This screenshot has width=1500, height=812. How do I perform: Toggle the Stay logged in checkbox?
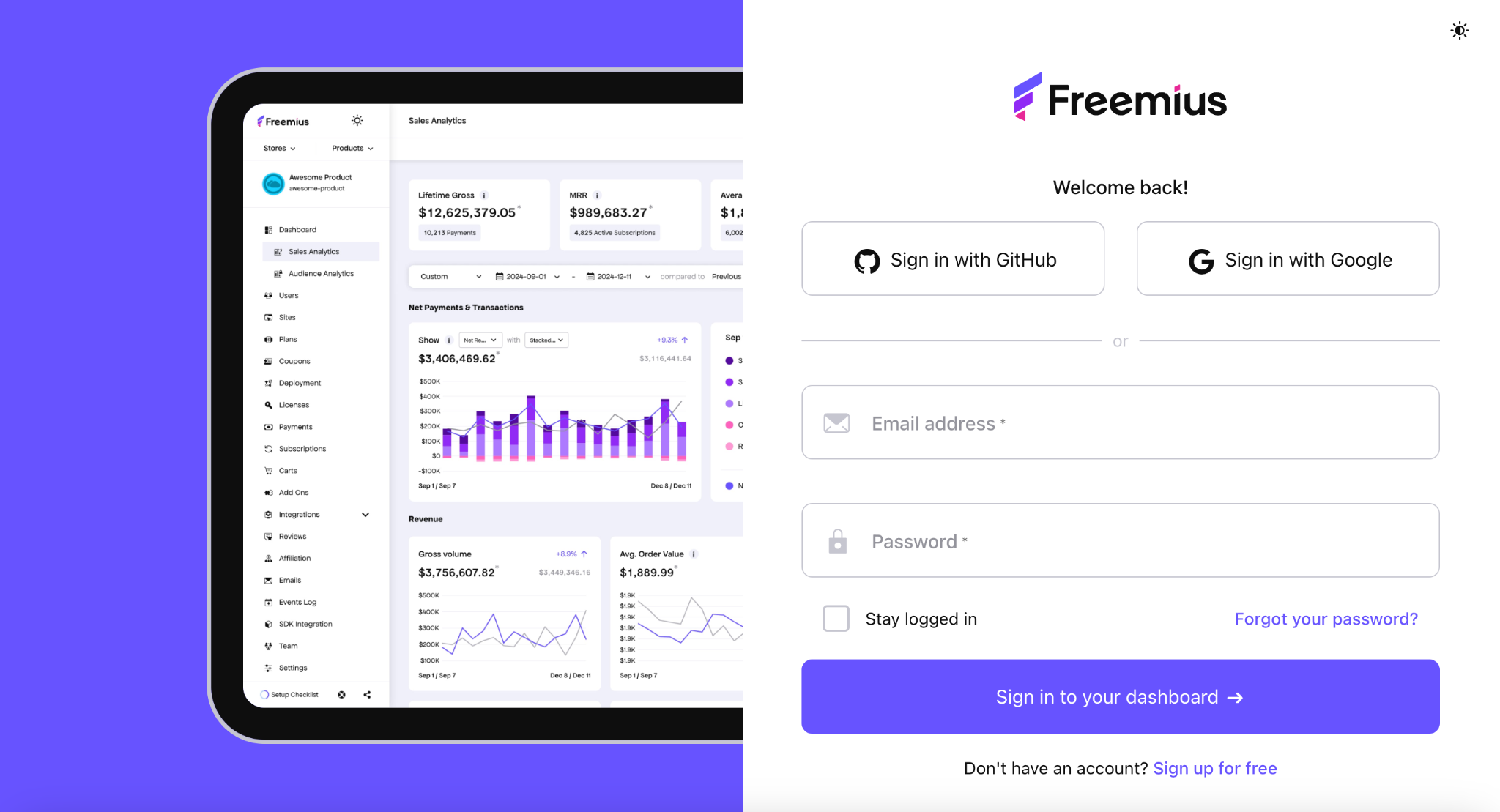[x=836, y=619]
